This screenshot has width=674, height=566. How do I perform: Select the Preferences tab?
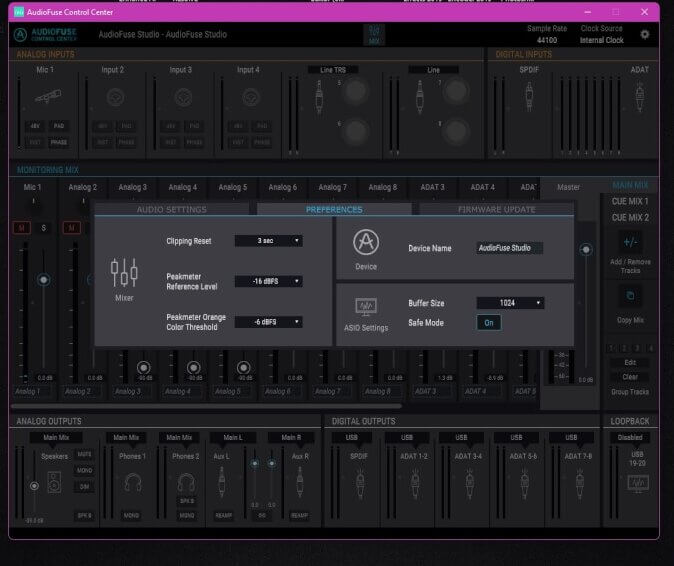[334, 209]
